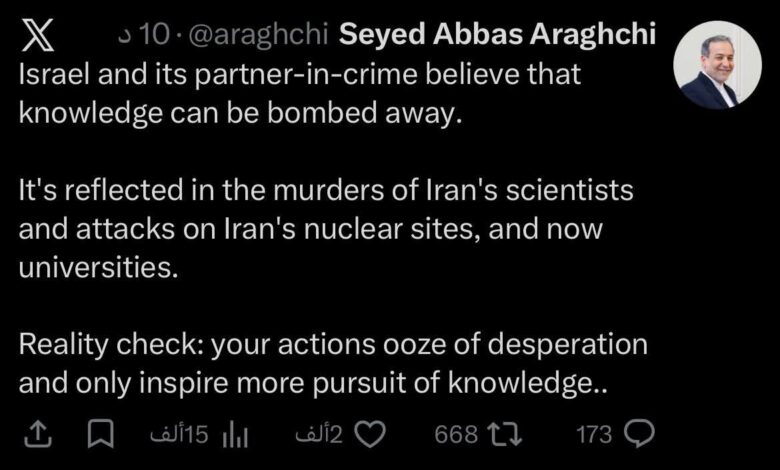Click the 'Reality check' sentence
This screenshot has width=780, height=470.
coord(333,345)
